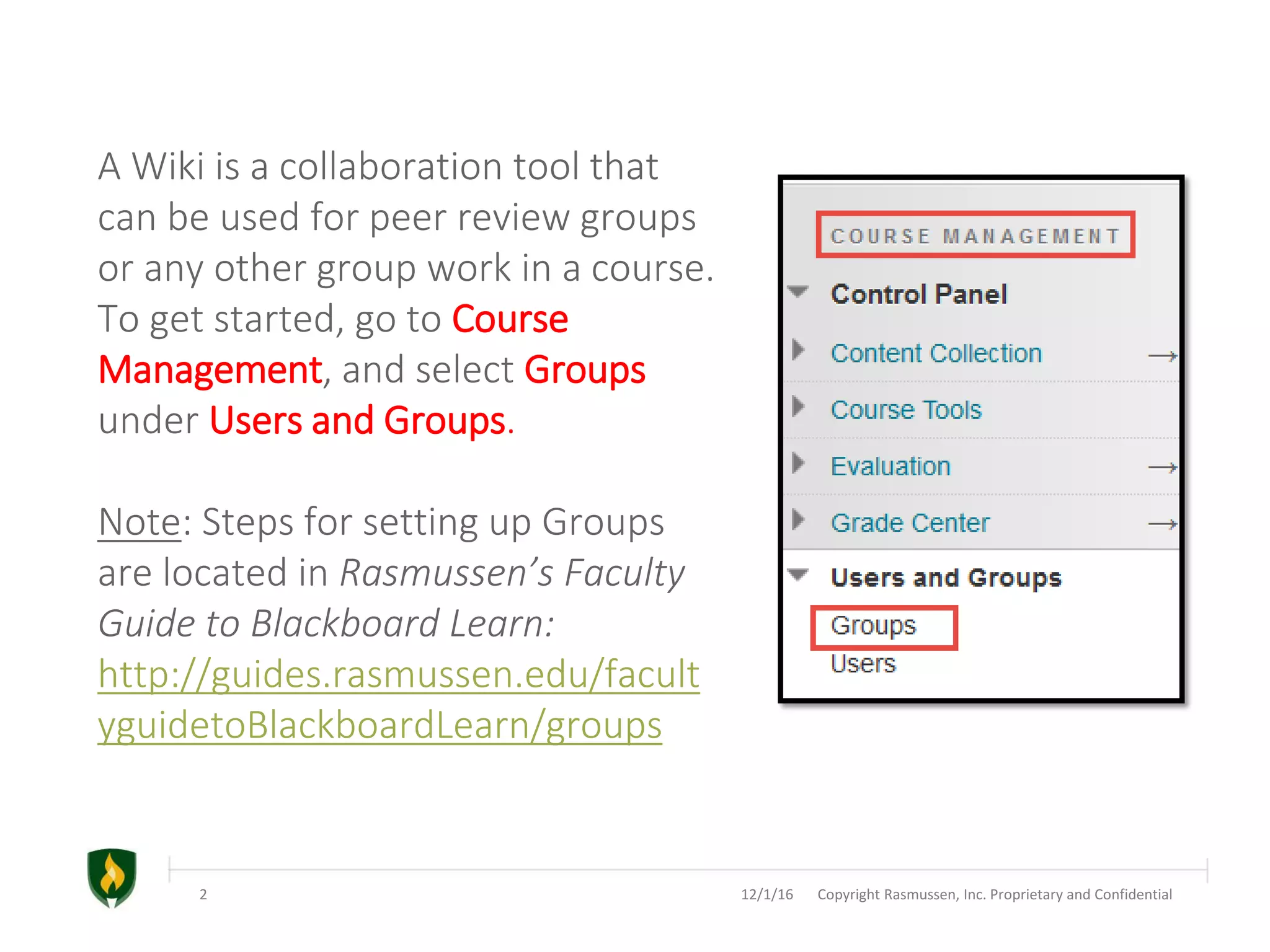The height and width of the screenshot is (952, 1270).
Task: Open the Grade Center link
Action: tap(910, 523)
